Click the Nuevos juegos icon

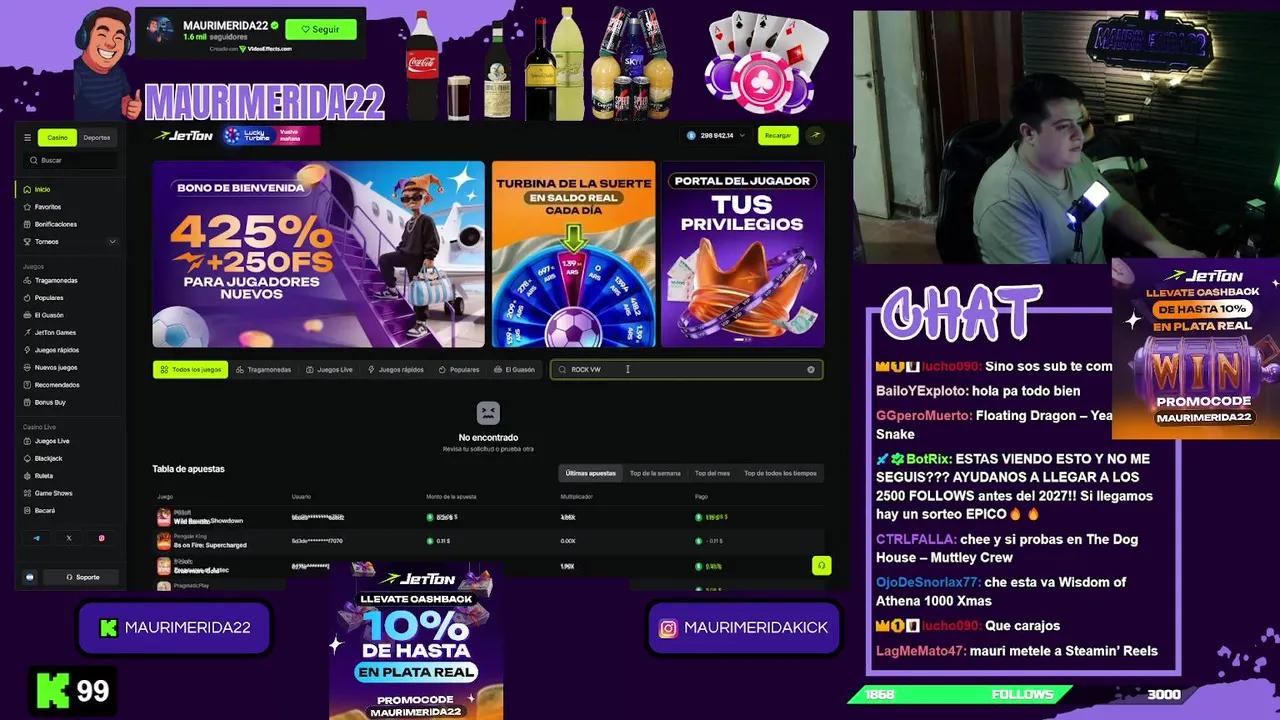27,367
